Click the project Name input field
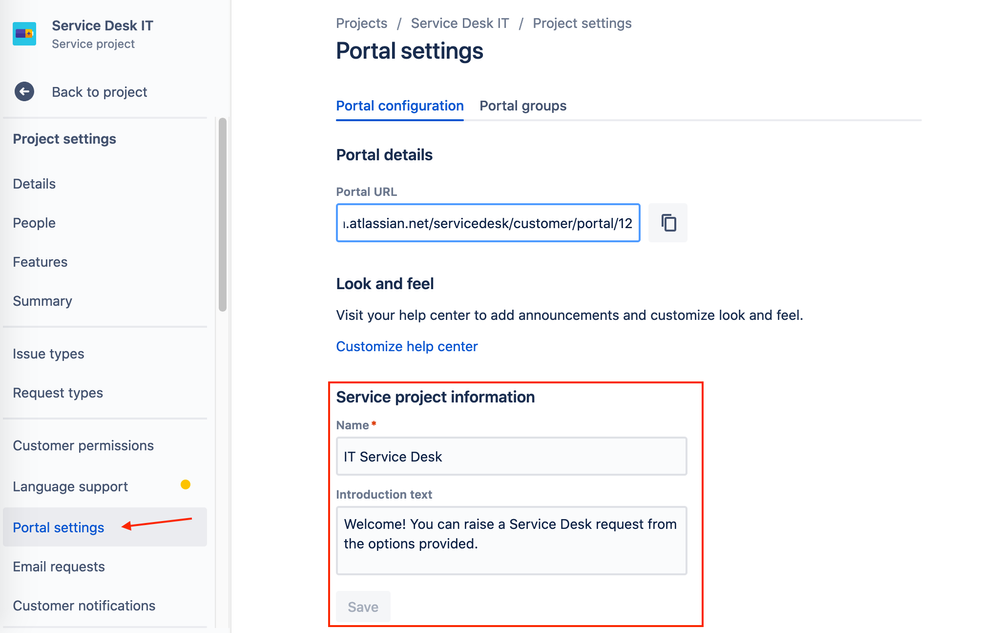Image resolution: width=999 pixels, height=633 pixels. pyautogui.click(x=511, y=457)
